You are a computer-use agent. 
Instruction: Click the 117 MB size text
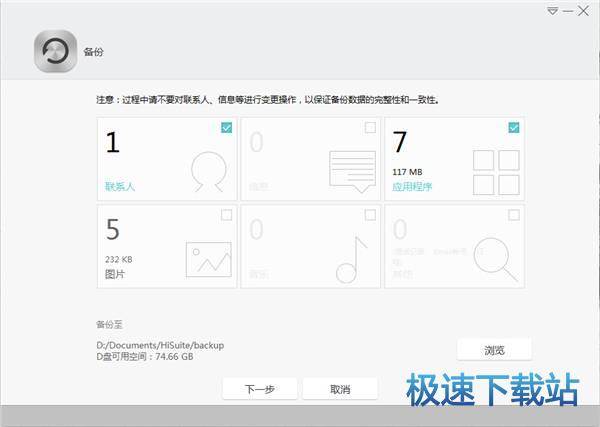407,172
